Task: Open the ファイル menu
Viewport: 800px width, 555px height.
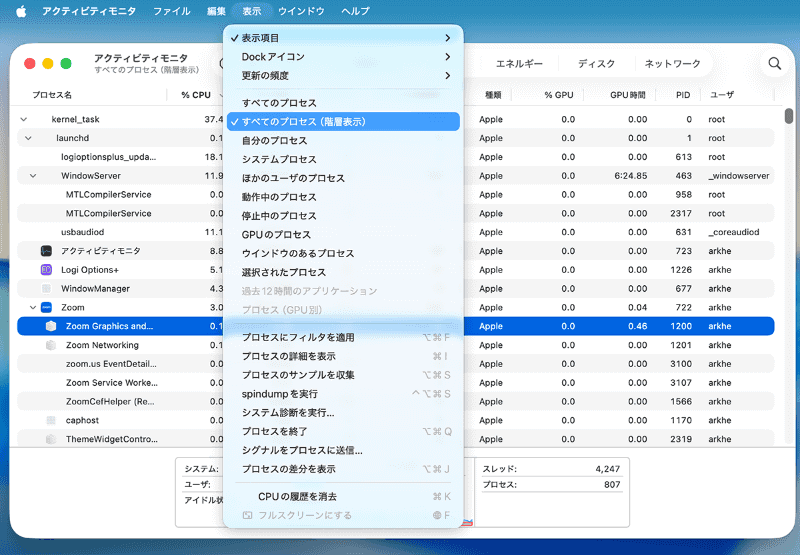Action: pos(172,11)
